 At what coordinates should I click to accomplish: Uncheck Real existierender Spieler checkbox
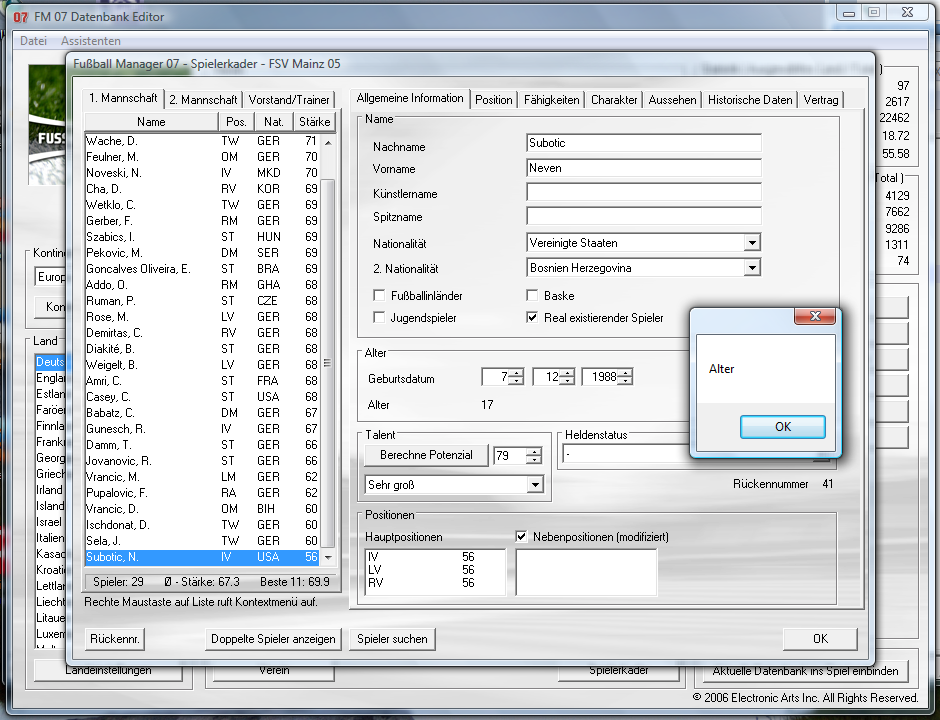(533, 318)
